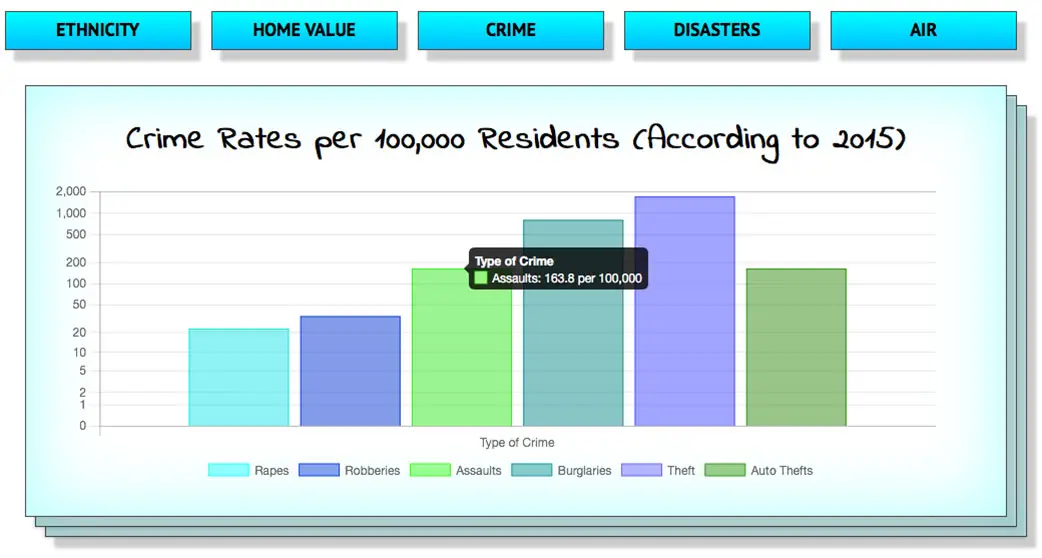Hide Auto Thefts via legend label text
This screenshot has width=1042, height=558.
point(781,470)
